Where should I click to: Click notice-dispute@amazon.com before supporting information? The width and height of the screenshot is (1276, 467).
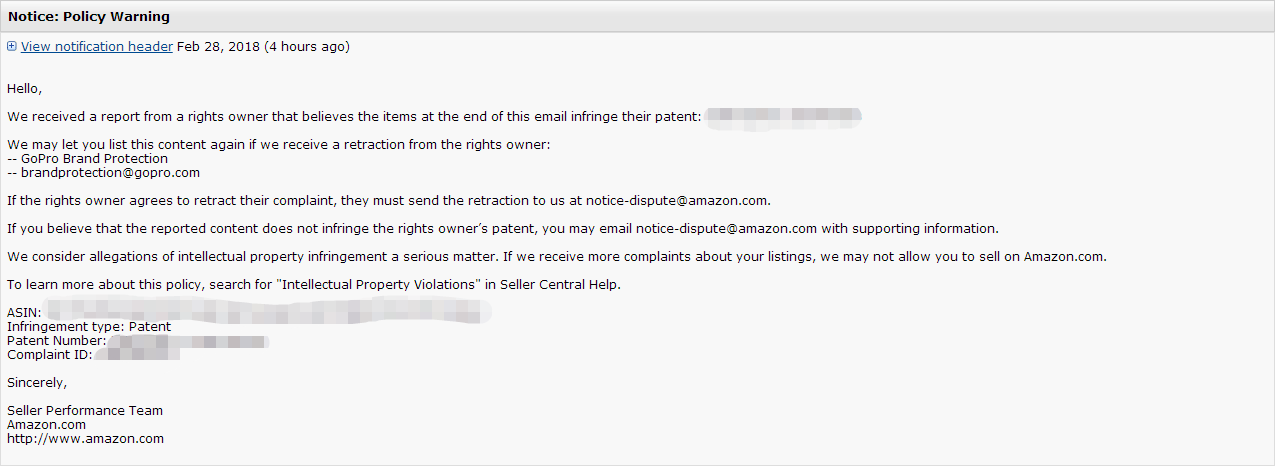[x=727, y=228]
